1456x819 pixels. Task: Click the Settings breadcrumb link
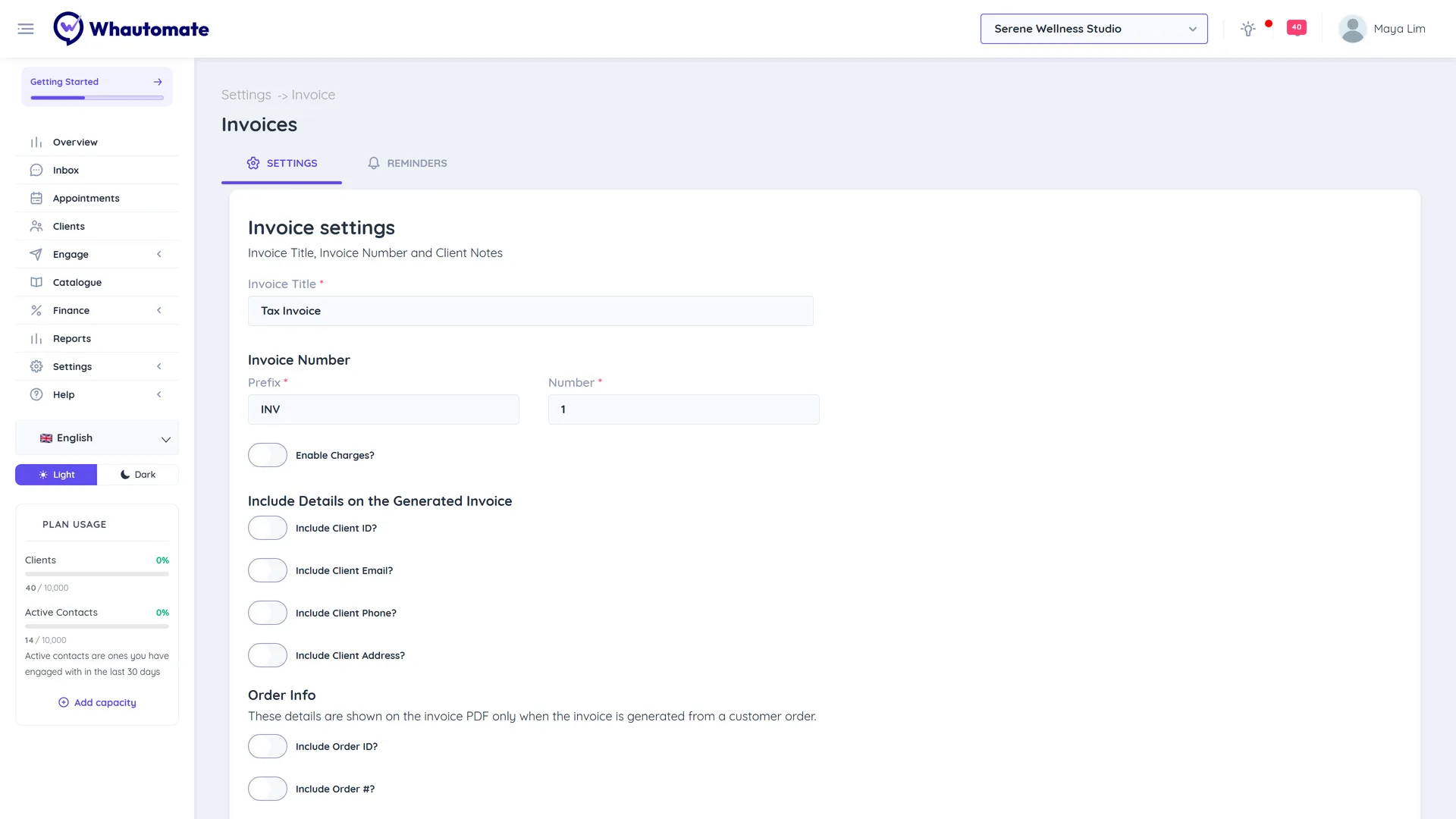[x=246, y=95]
